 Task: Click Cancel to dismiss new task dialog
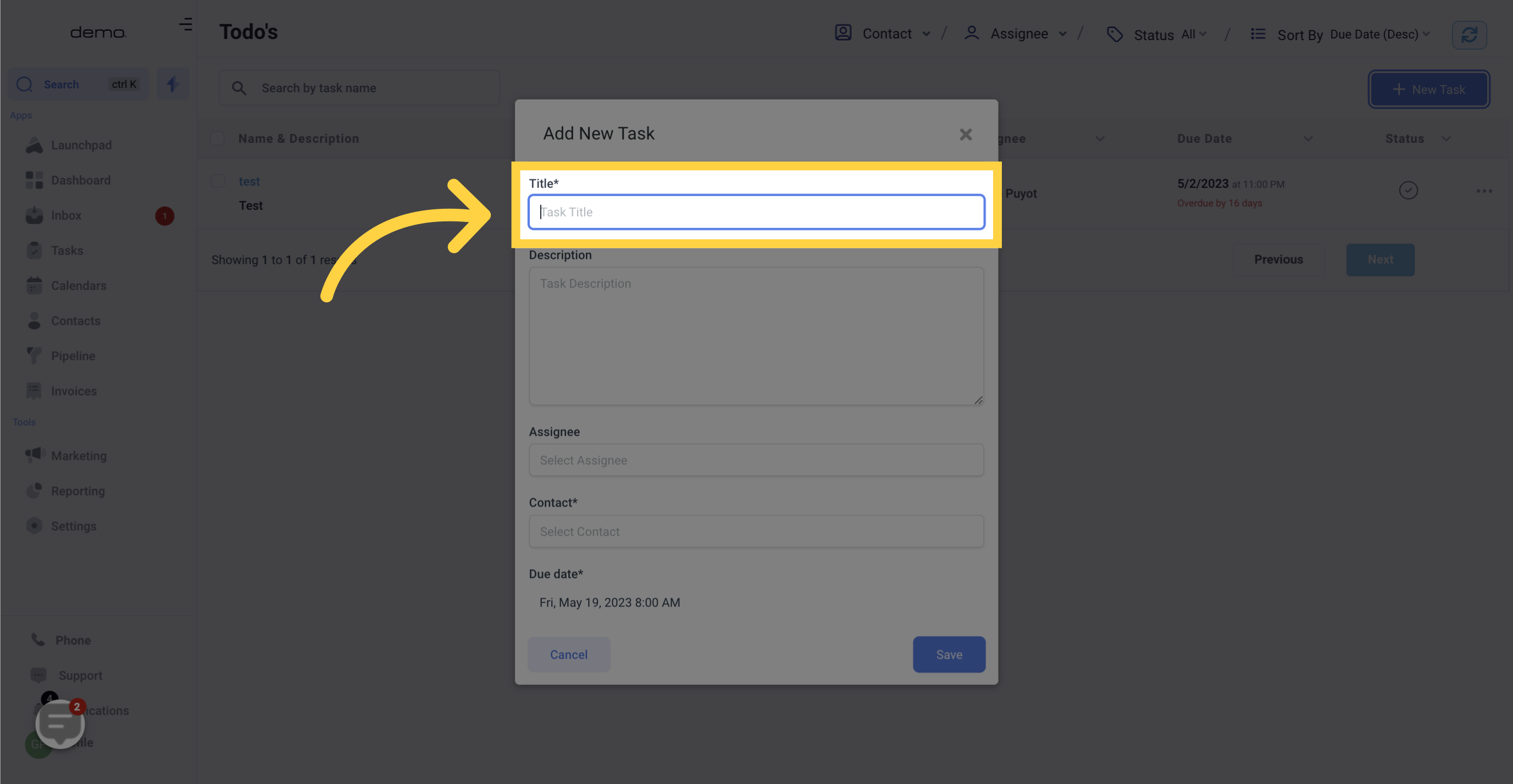[x=568, y=654]
